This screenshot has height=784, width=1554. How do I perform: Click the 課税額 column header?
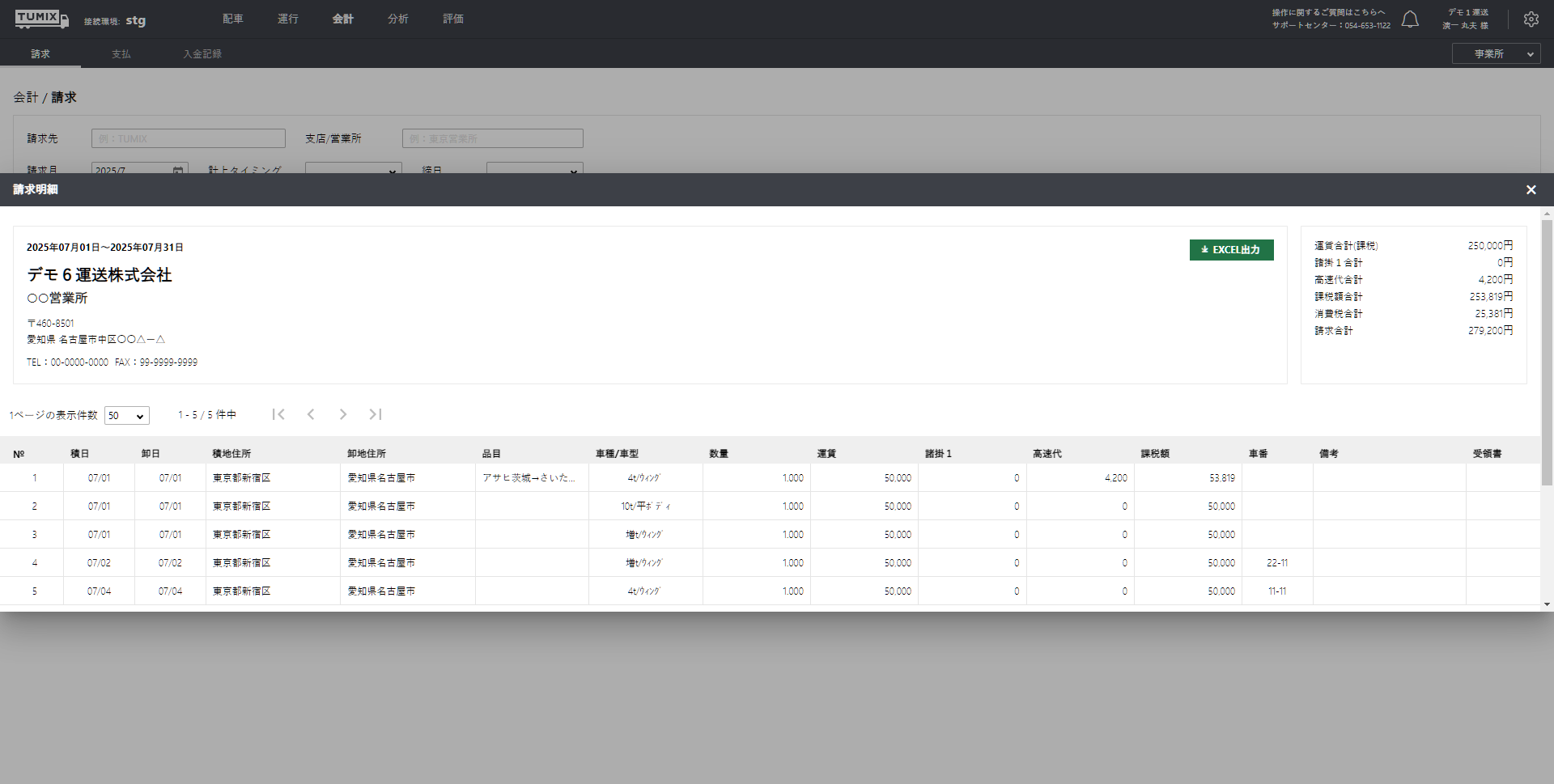(x=1155, y=454)
